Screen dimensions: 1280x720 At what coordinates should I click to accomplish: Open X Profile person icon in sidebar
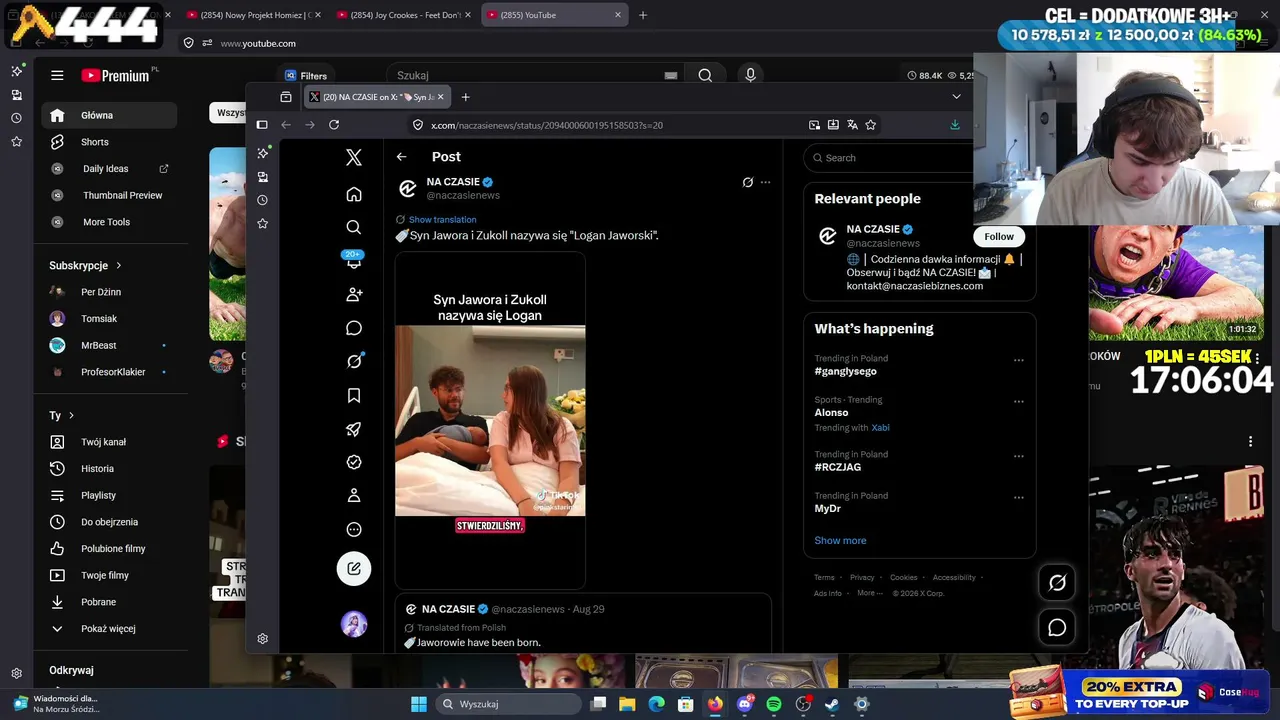click(354, 496)
